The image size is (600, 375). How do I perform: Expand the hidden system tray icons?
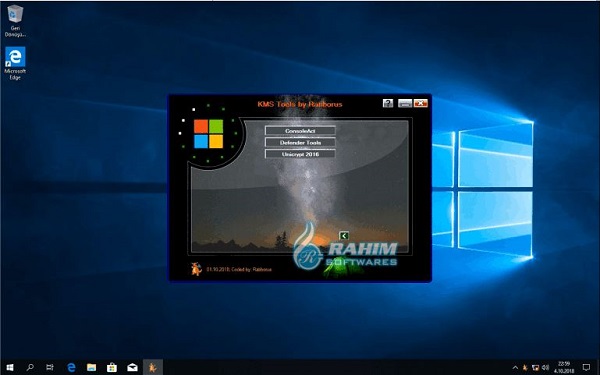pos(515,368)
